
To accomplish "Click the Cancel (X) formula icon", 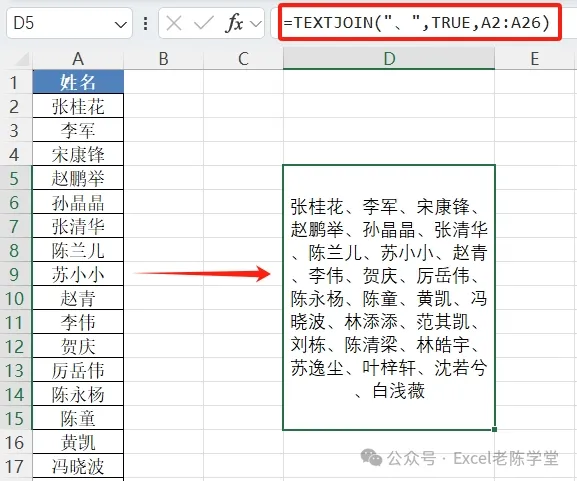I will 174,23.
